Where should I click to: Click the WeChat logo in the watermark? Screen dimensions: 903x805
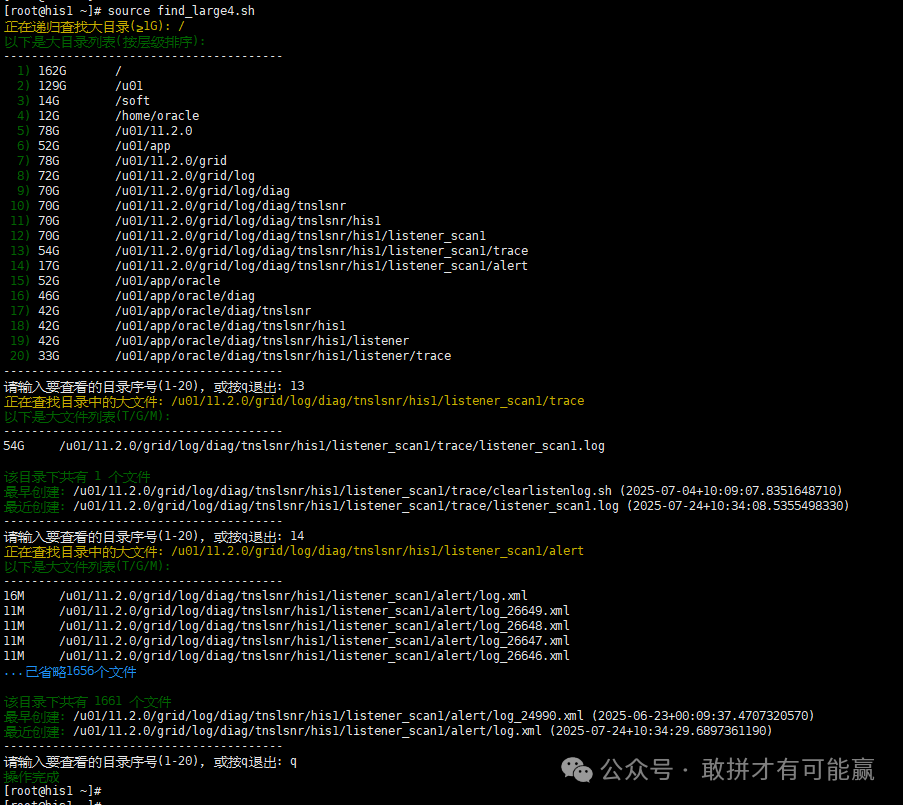(x=576, y=768)
